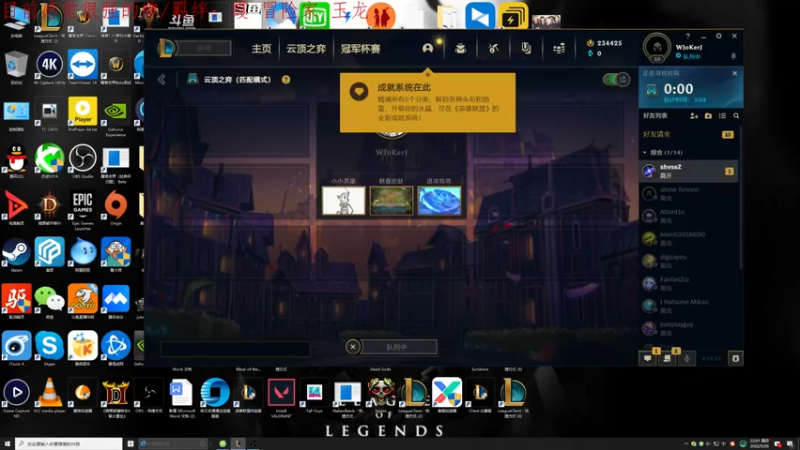Open the collection backpack icon
The height and width of the screenshot is (450, 800).
tap(460, 48)
